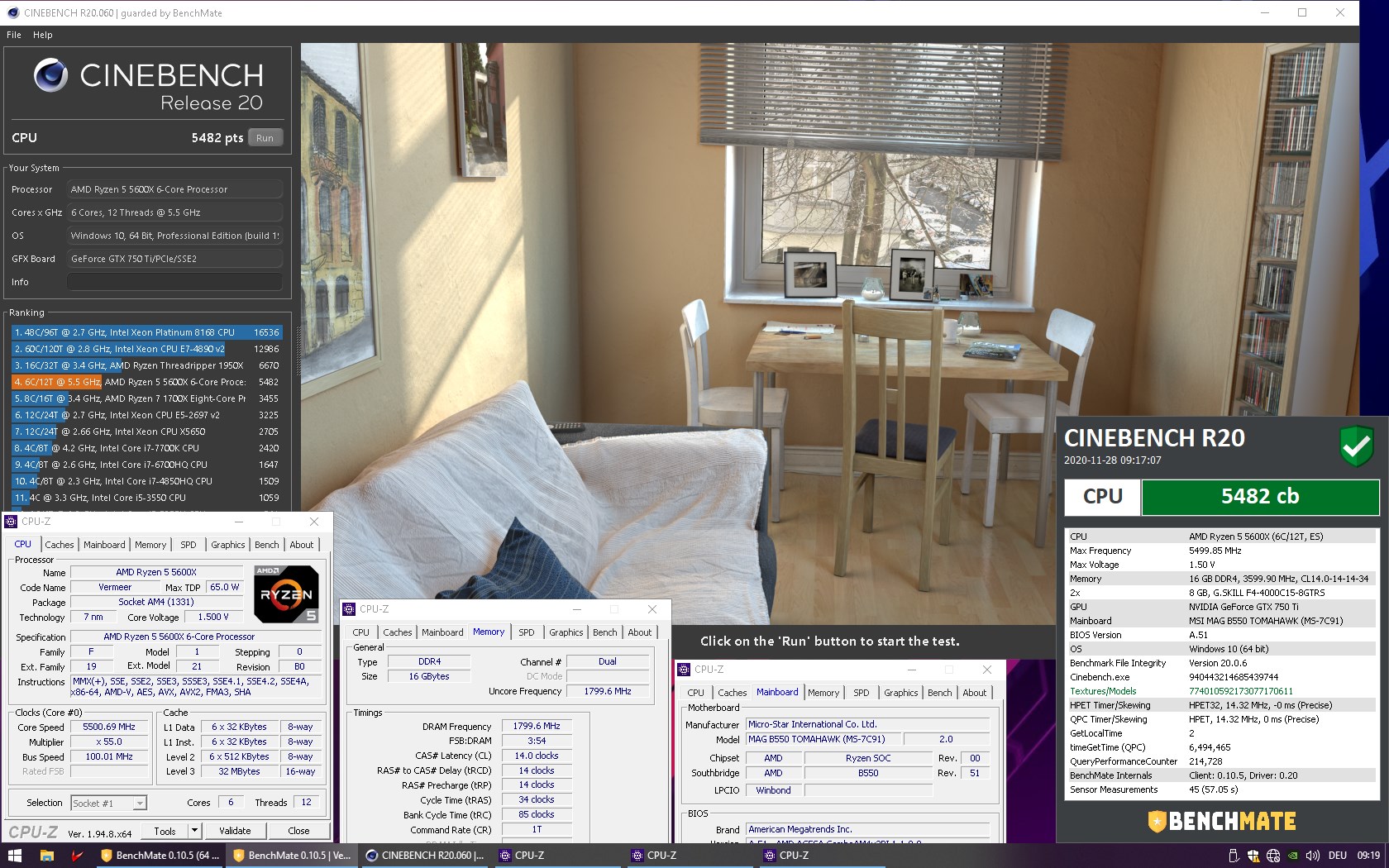Click the Tools button in CPU-Z

165,831
